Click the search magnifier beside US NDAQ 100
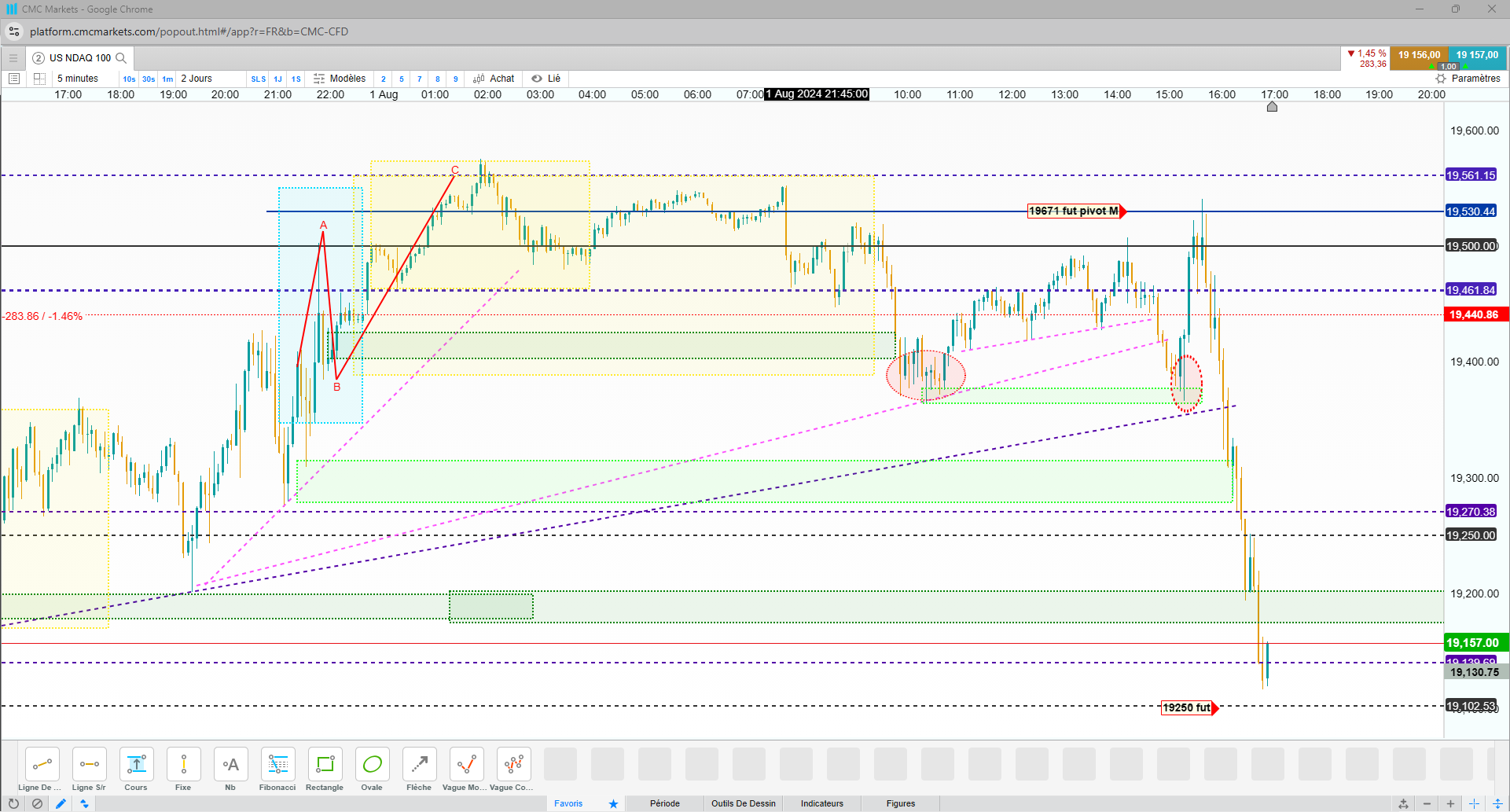 [121, 57]
